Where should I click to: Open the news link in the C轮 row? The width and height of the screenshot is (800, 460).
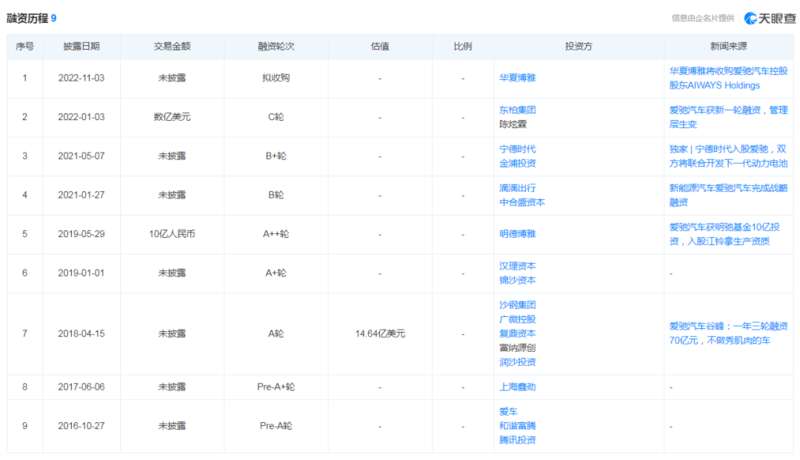tap(728, 117)
